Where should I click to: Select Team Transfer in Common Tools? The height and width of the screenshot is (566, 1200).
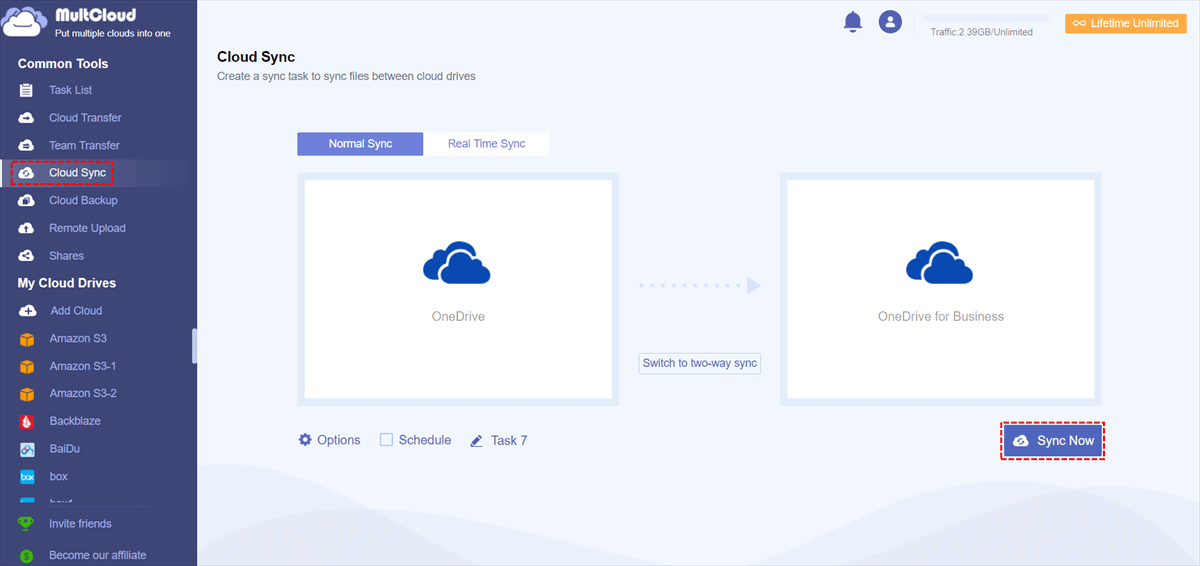(x=84, y=145)
